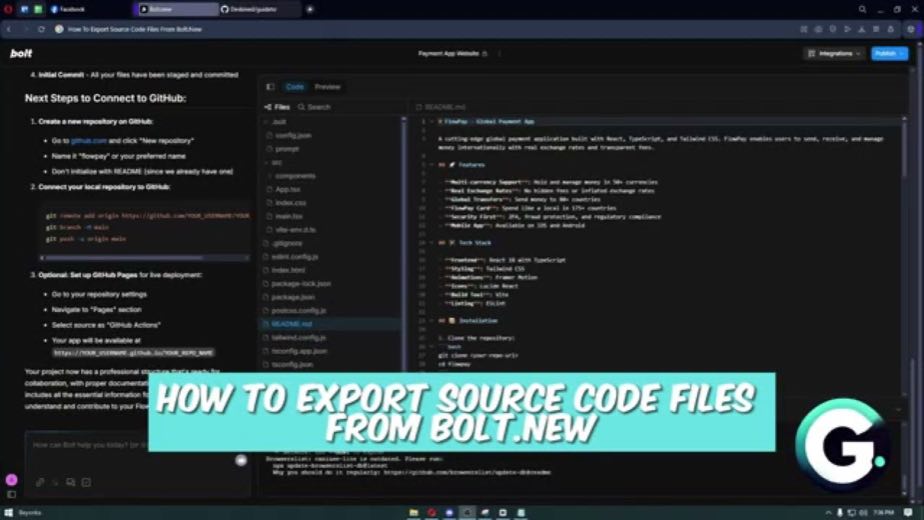Image resolution: width=924 pixels, height=520 pixels.
Task: Click the browser reload icon
Action: point(41,29)
